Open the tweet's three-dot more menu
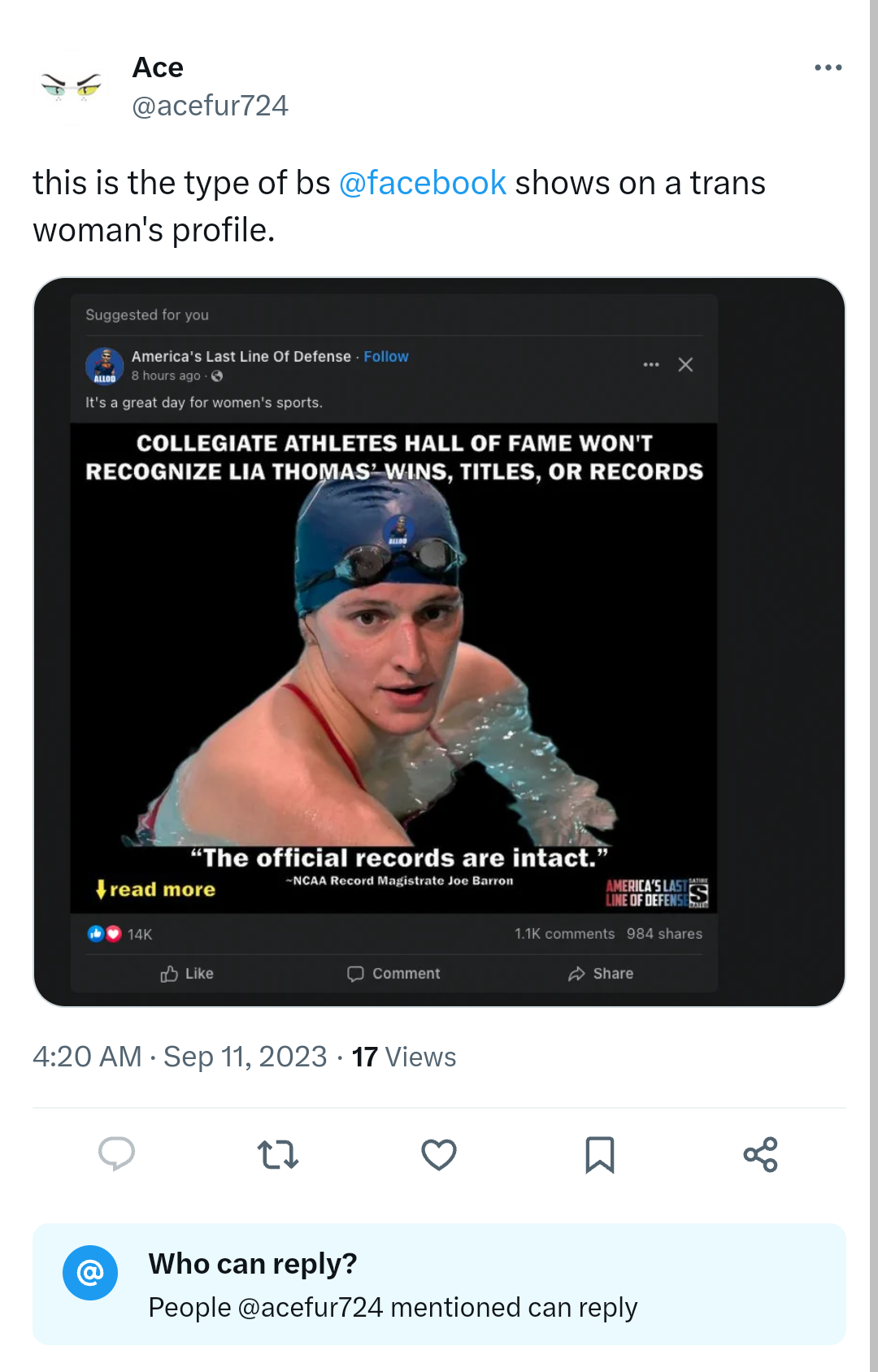 click(x=828, y=67)
